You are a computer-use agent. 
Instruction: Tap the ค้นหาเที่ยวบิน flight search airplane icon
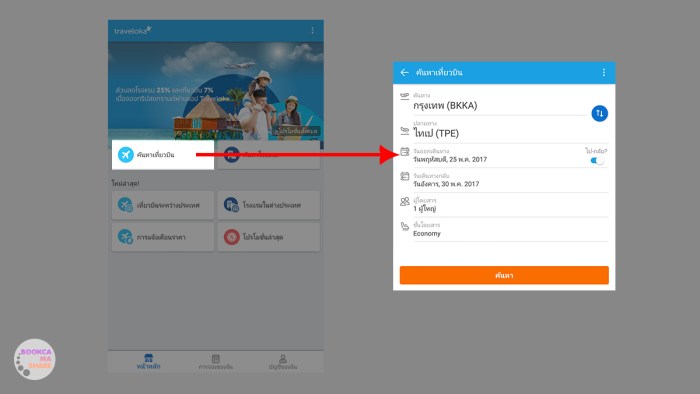tap(126, 155)
